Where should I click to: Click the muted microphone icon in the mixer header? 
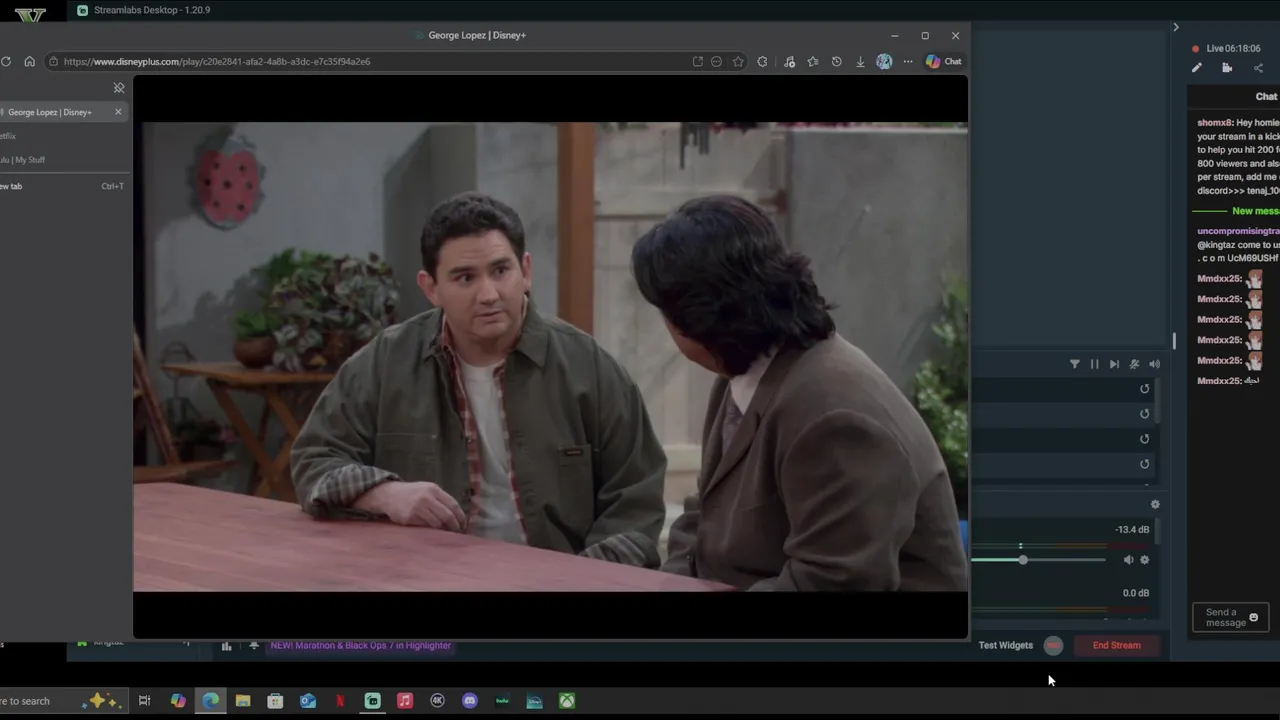click(1134, 364)
